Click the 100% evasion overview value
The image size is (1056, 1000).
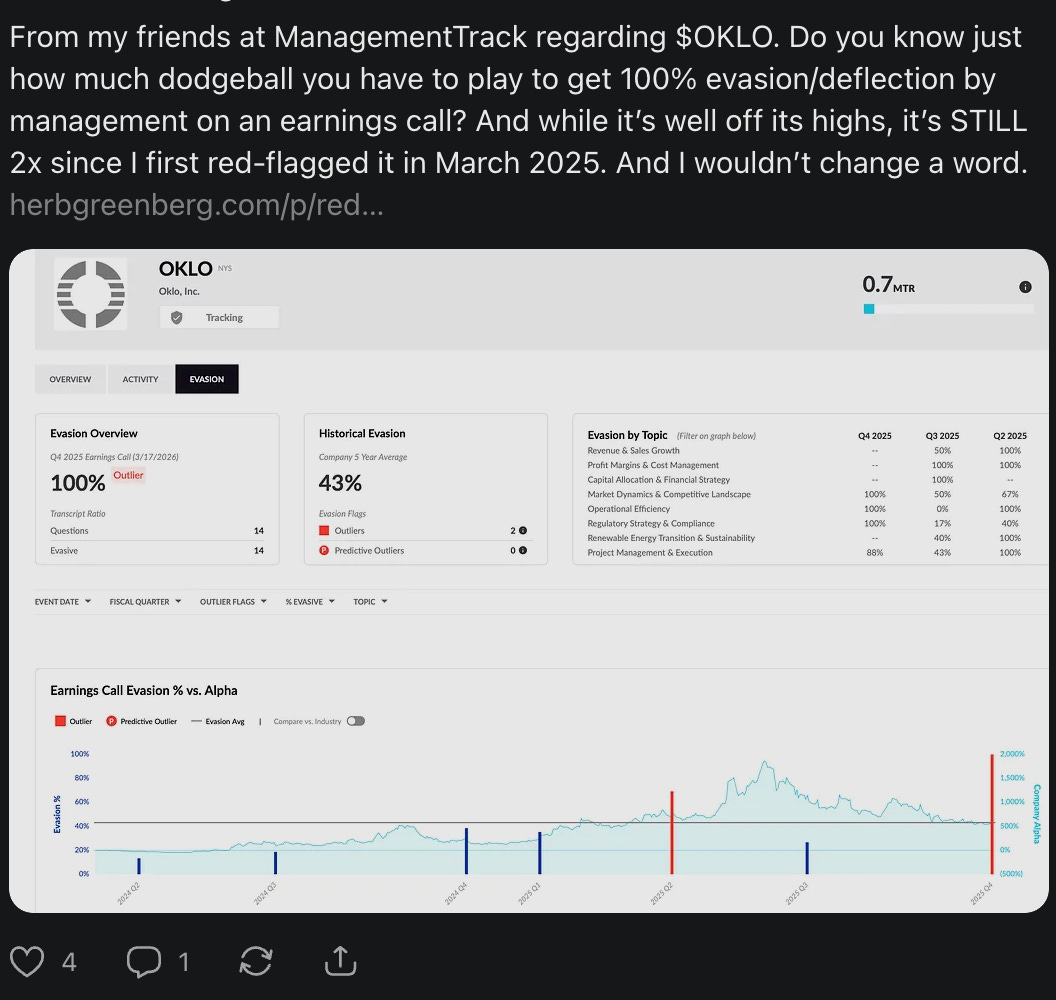point(77,483)
